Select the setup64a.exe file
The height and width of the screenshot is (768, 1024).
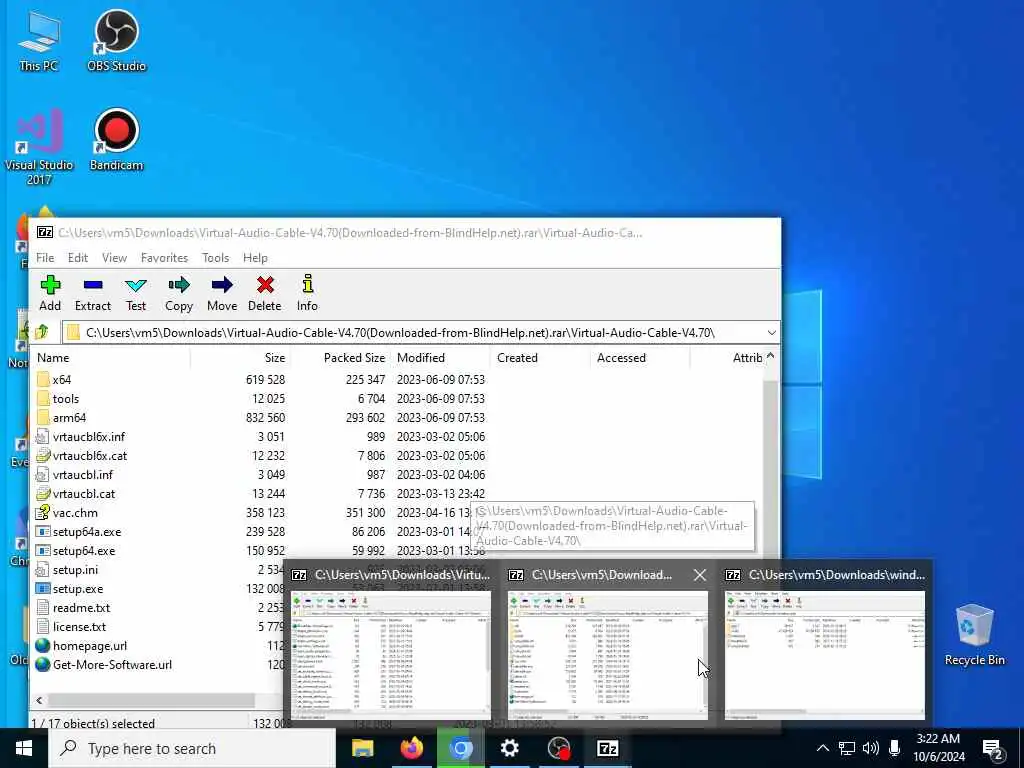tap(87, 532)
